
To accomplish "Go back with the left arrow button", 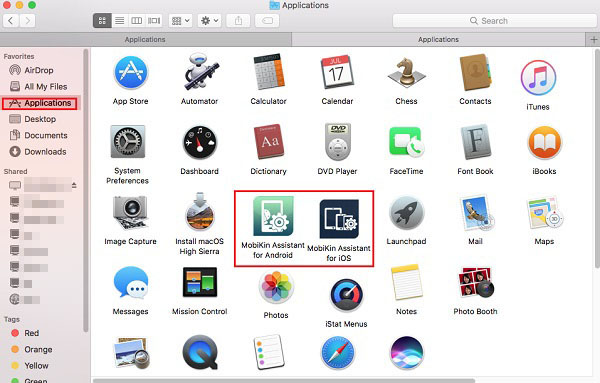I will click(x=11, y=21).
